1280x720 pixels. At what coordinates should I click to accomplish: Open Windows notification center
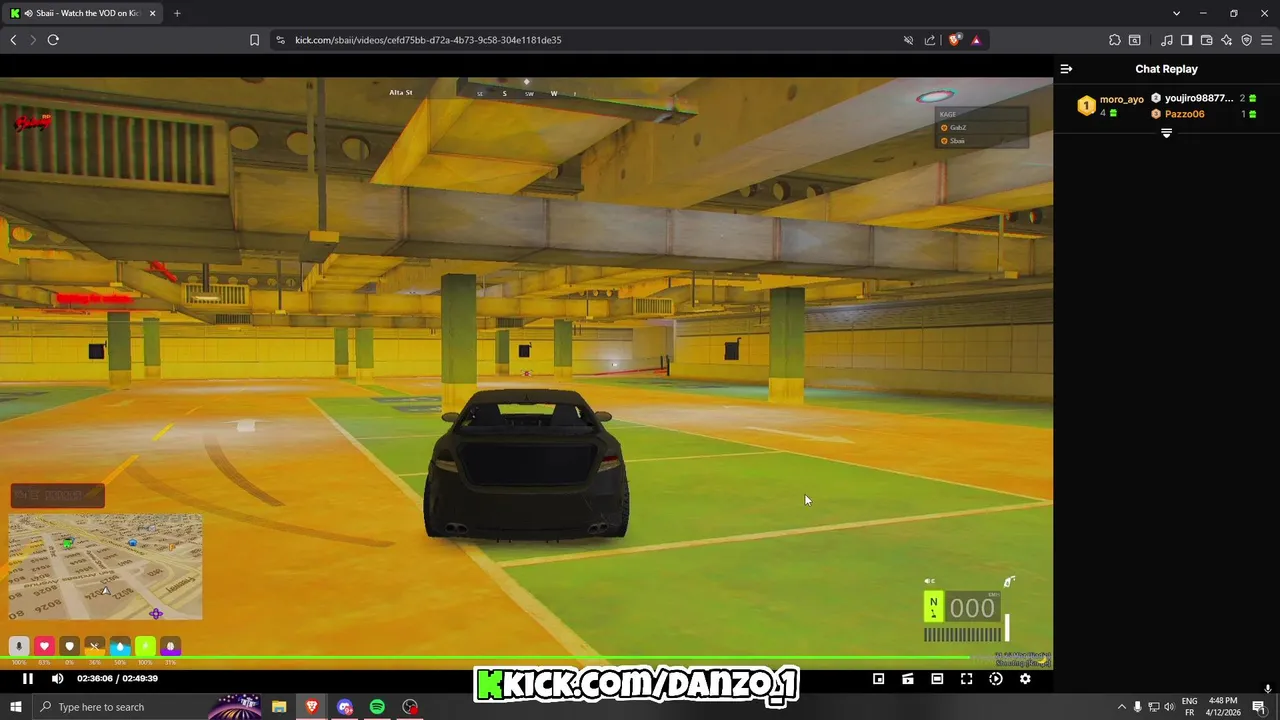coord(1259,707)
